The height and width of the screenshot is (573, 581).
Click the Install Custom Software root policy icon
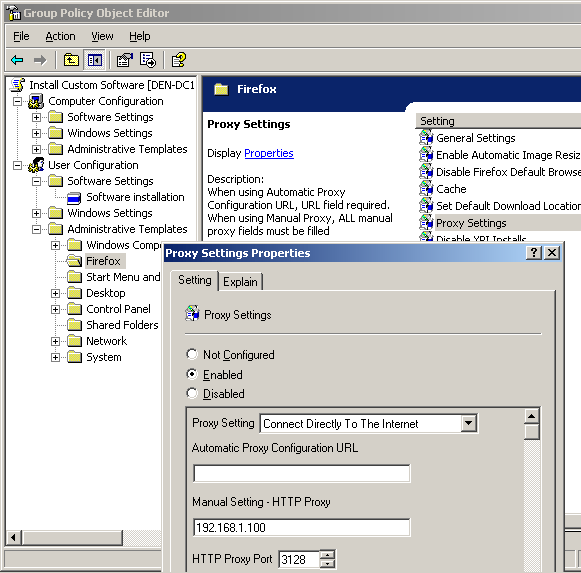coord(17,85)
